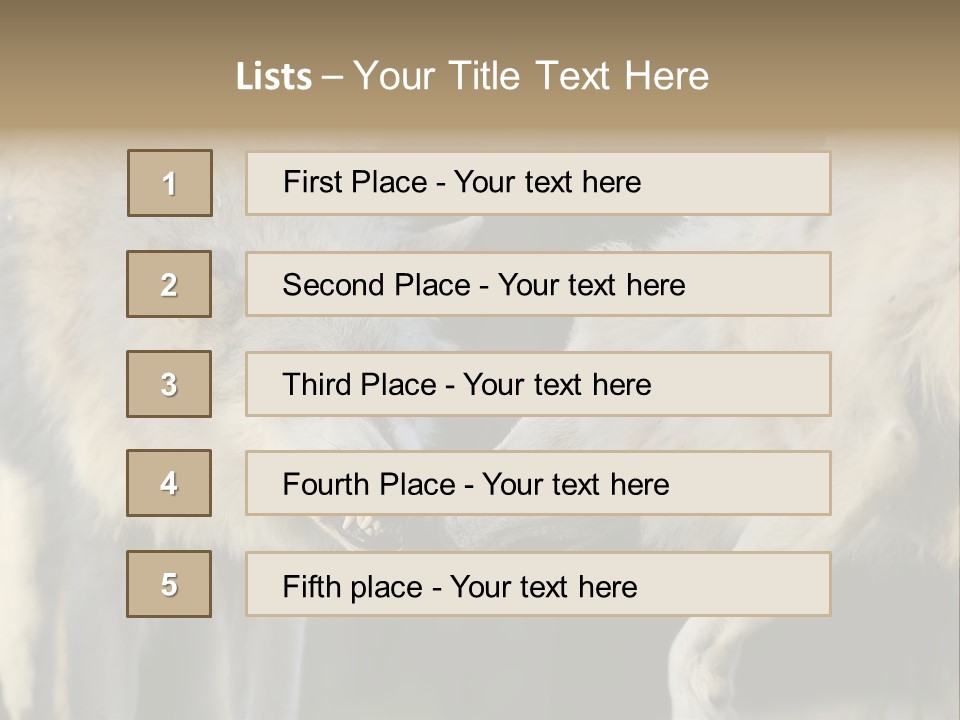
Task: Select the number 4 square
Action: [169, 483]
